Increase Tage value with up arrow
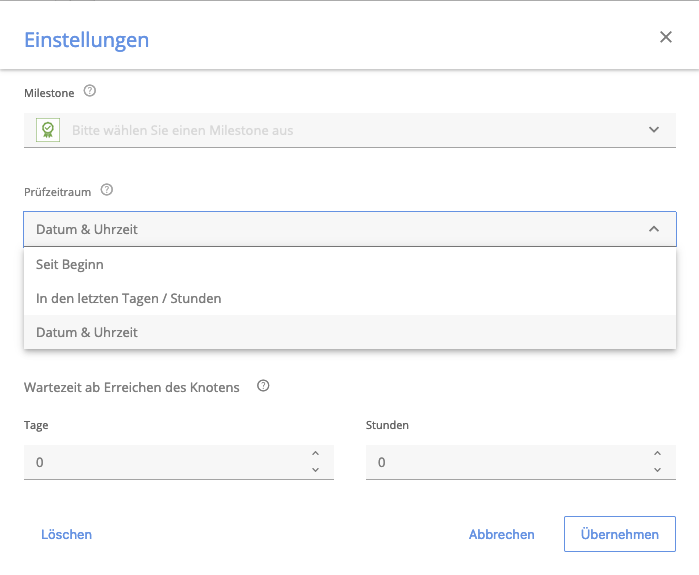Image resolution: width=699 pixels, height=575 pixels. (316, 454)
